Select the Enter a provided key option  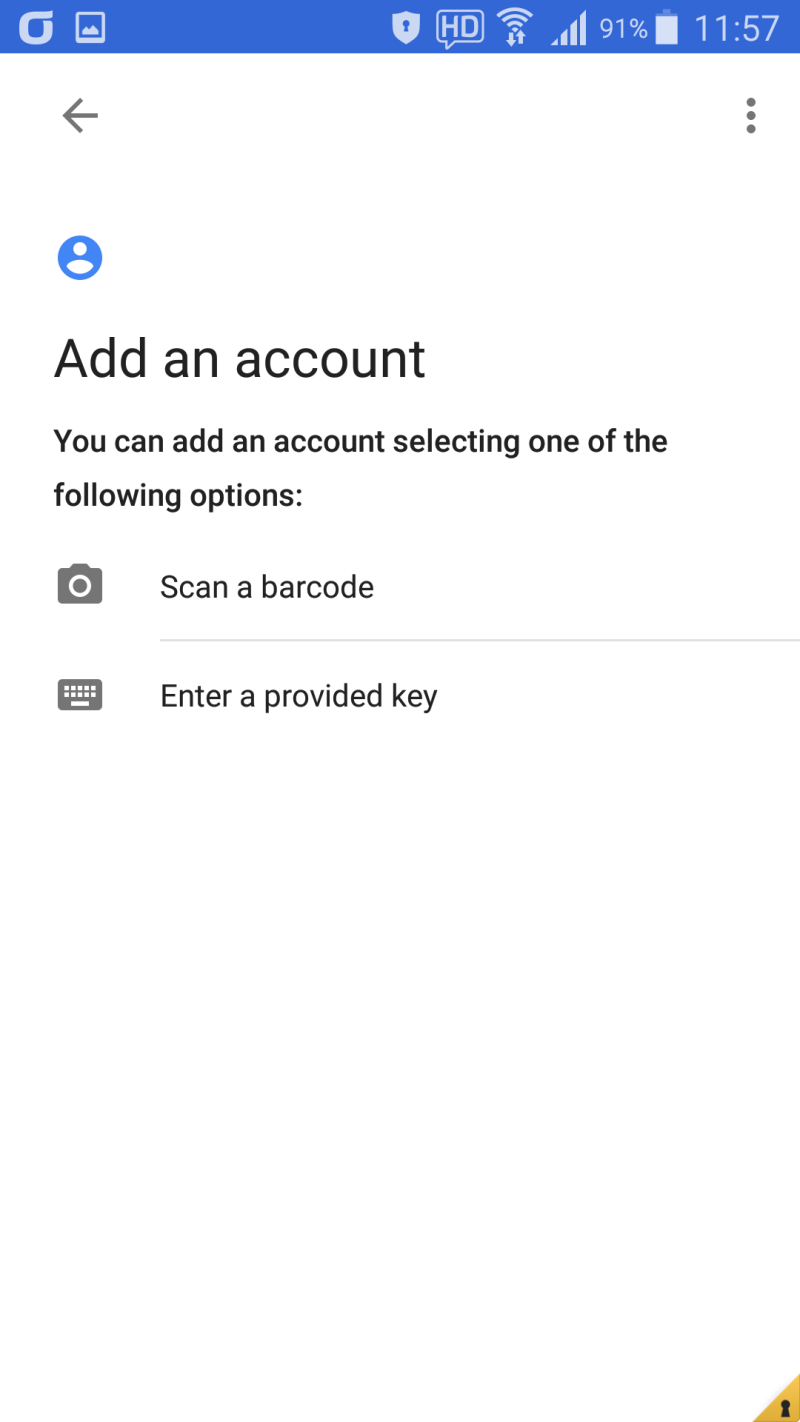[299, 696]
